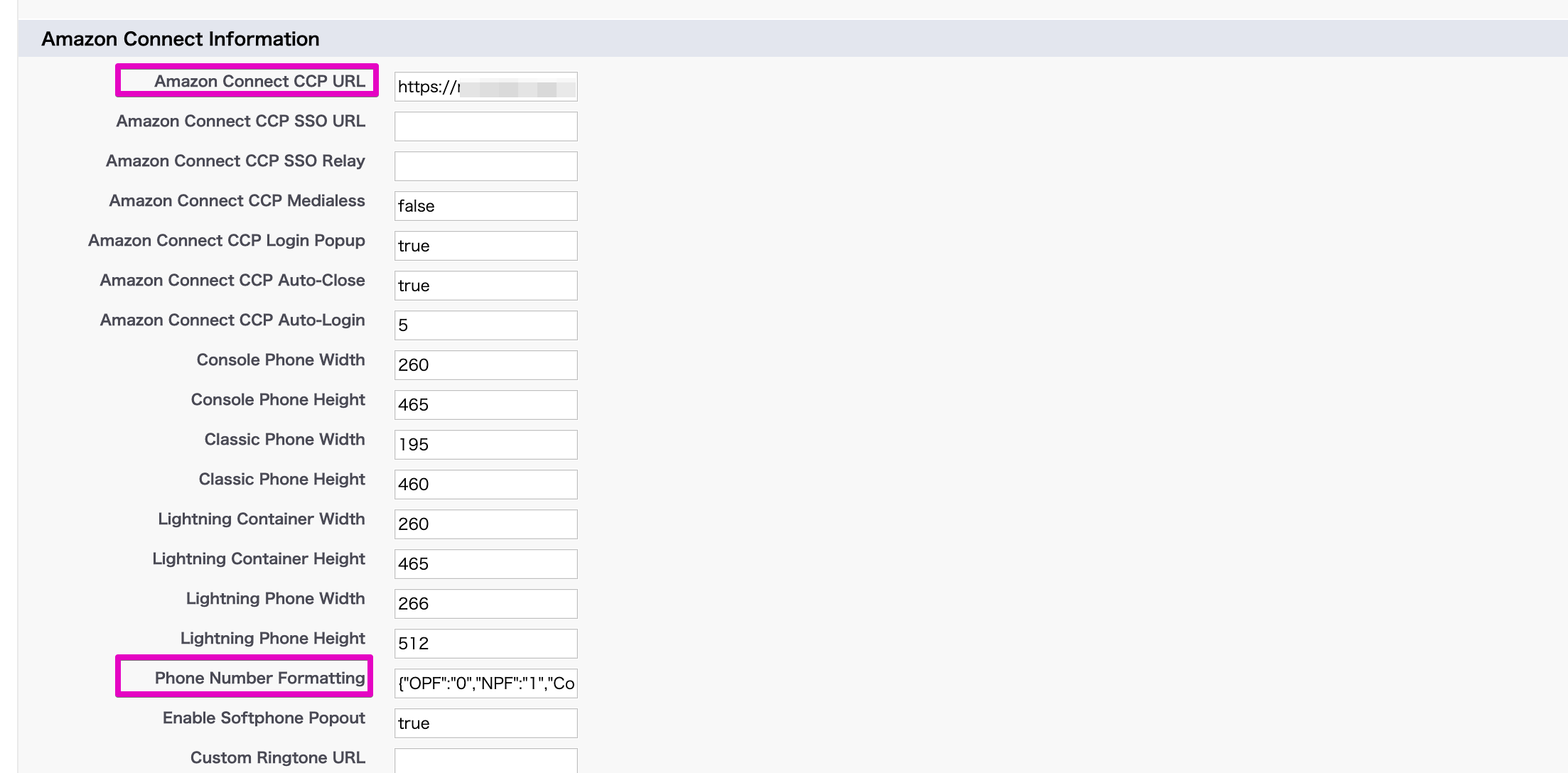Edit the CCP Medialess field showing false
The height and width of the screenshot is (773, 1568).
pos(486,206)
